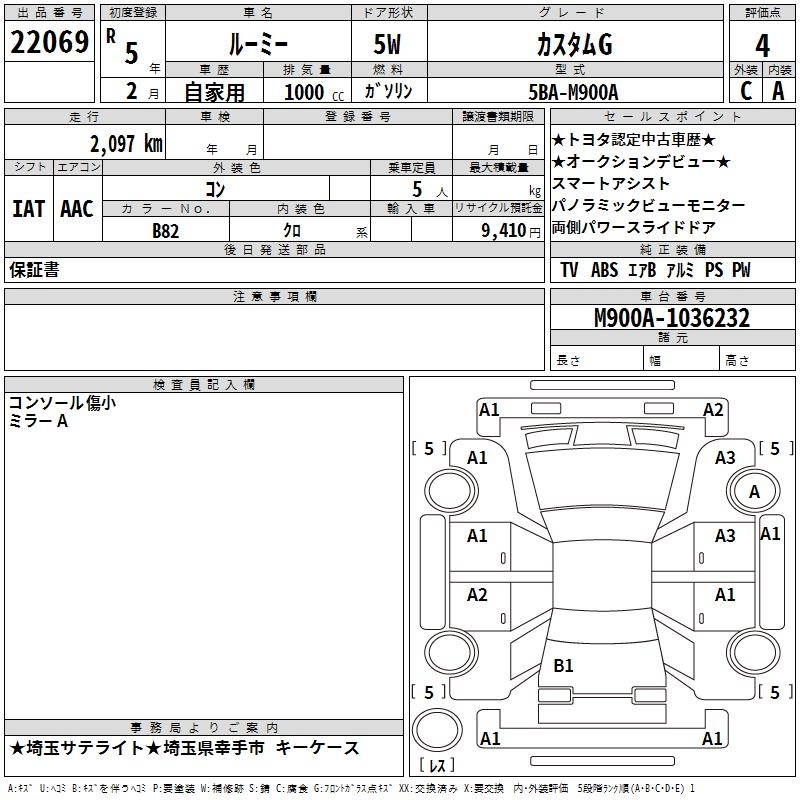
Task: Select the displacement value 1000 cc
Action: point(314,92)
